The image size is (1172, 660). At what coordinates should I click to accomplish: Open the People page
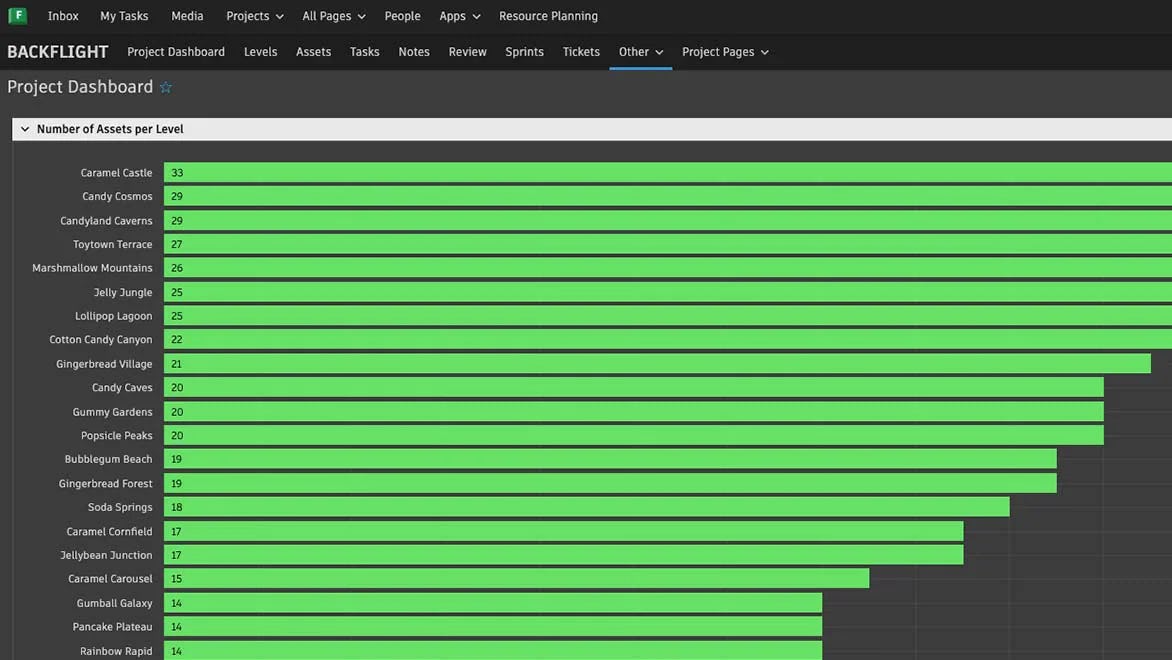click(402, 16)
